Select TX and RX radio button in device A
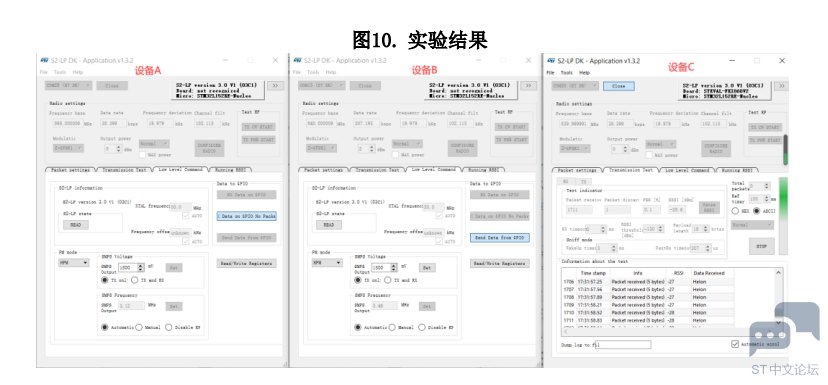The image size is (828, 385). 135,280
